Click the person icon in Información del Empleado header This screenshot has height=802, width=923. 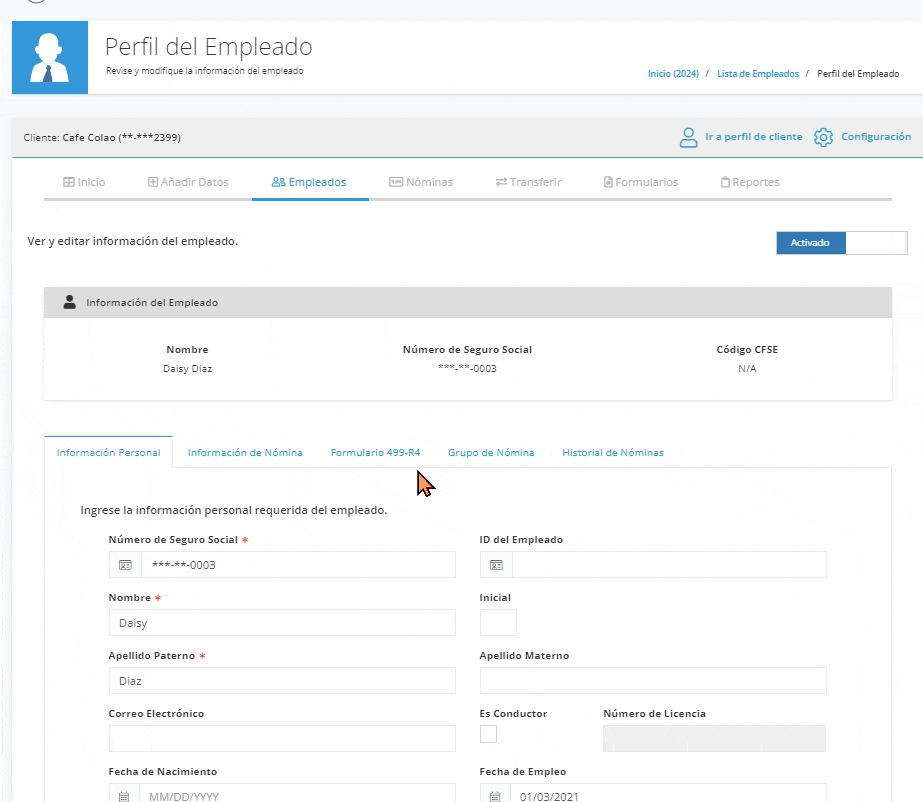coord(69,302)
